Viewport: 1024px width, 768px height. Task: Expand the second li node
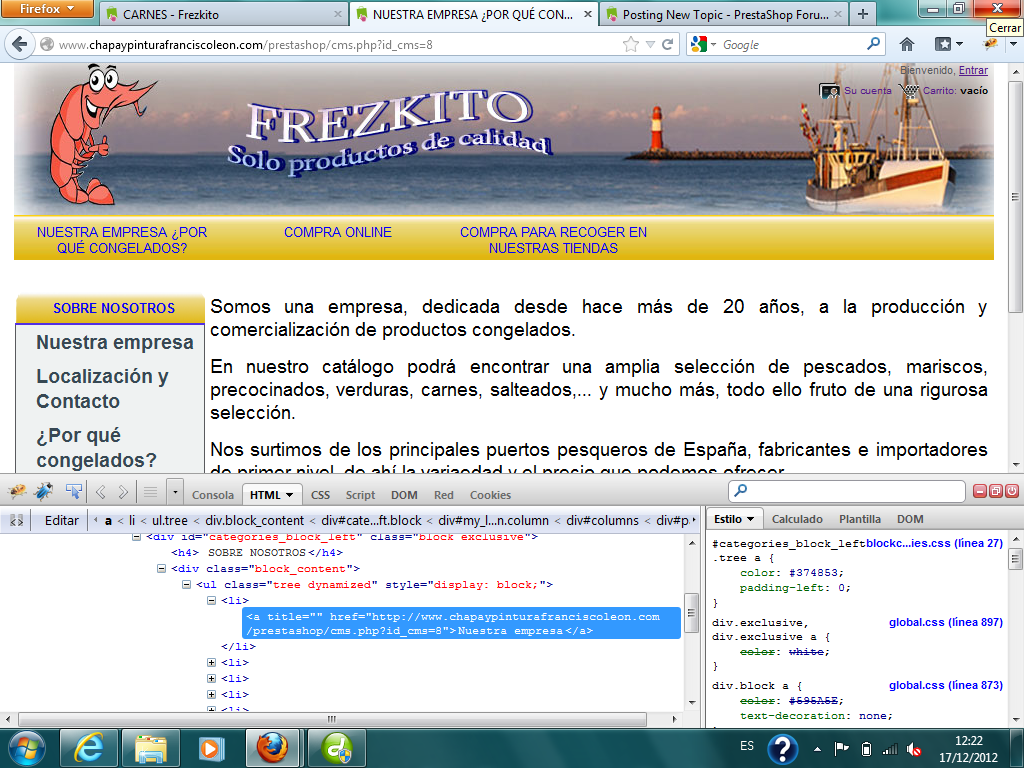coord(211,662)
